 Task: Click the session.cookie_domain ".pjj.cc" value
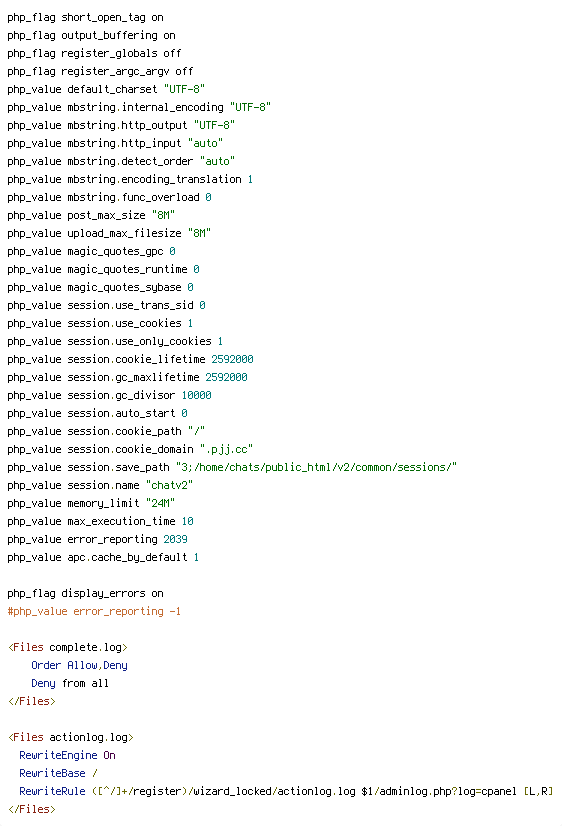pos(226,449)
